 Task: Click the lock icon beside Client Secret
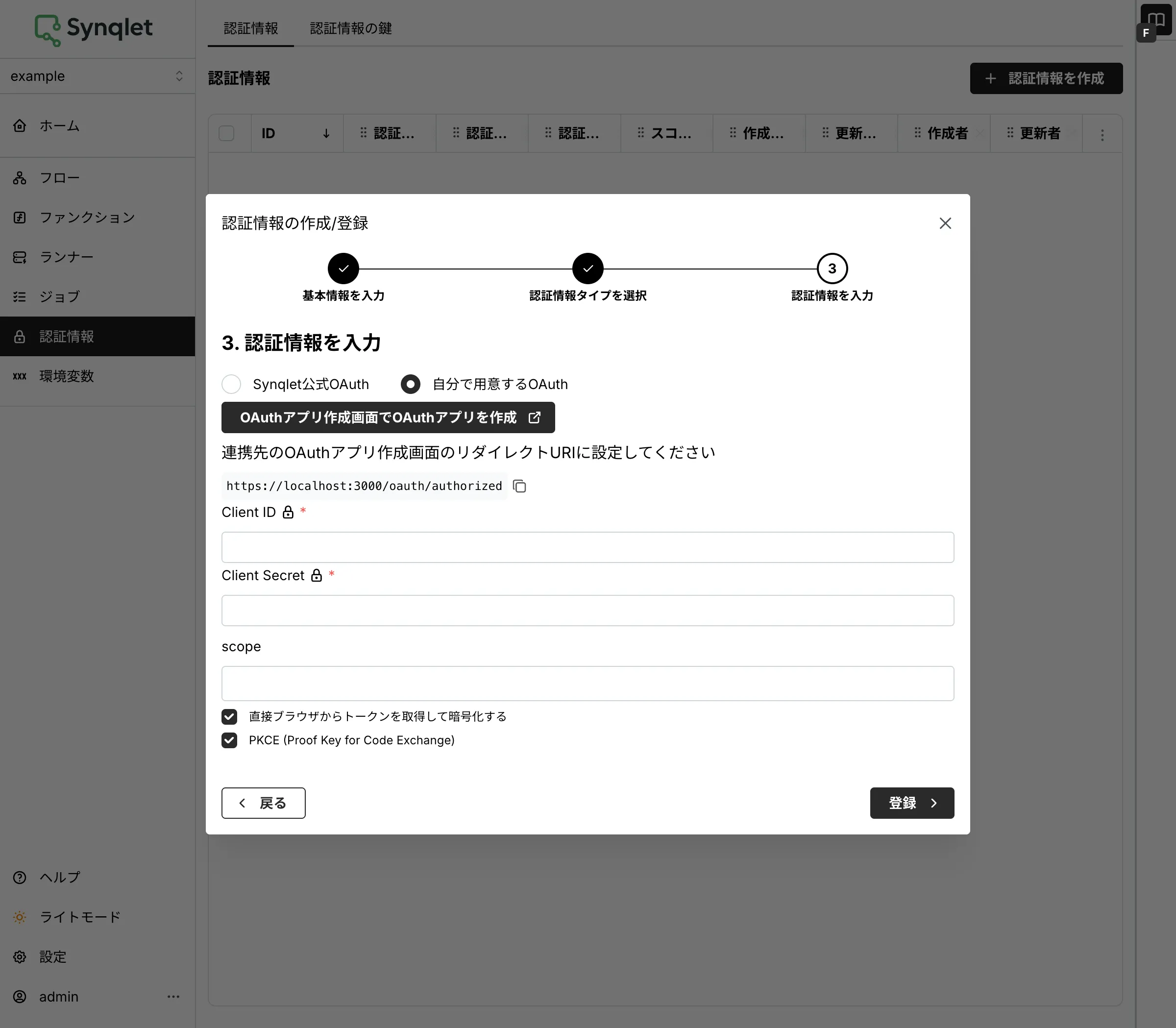point(317,575)
